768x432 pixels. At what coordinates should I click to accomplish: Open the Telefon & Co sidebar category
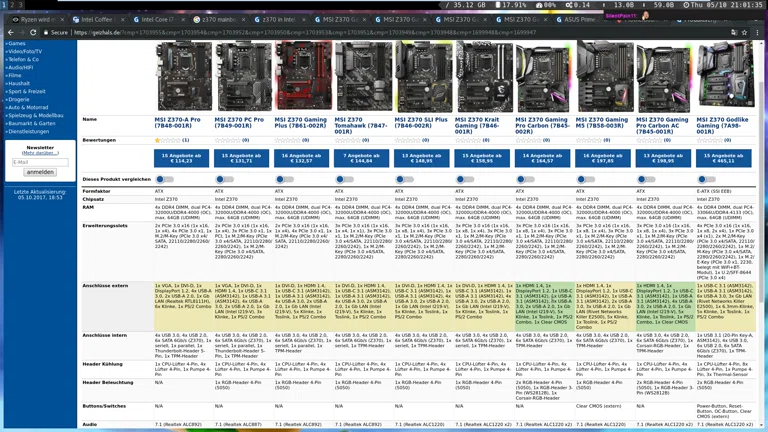(x=23, y=59)
